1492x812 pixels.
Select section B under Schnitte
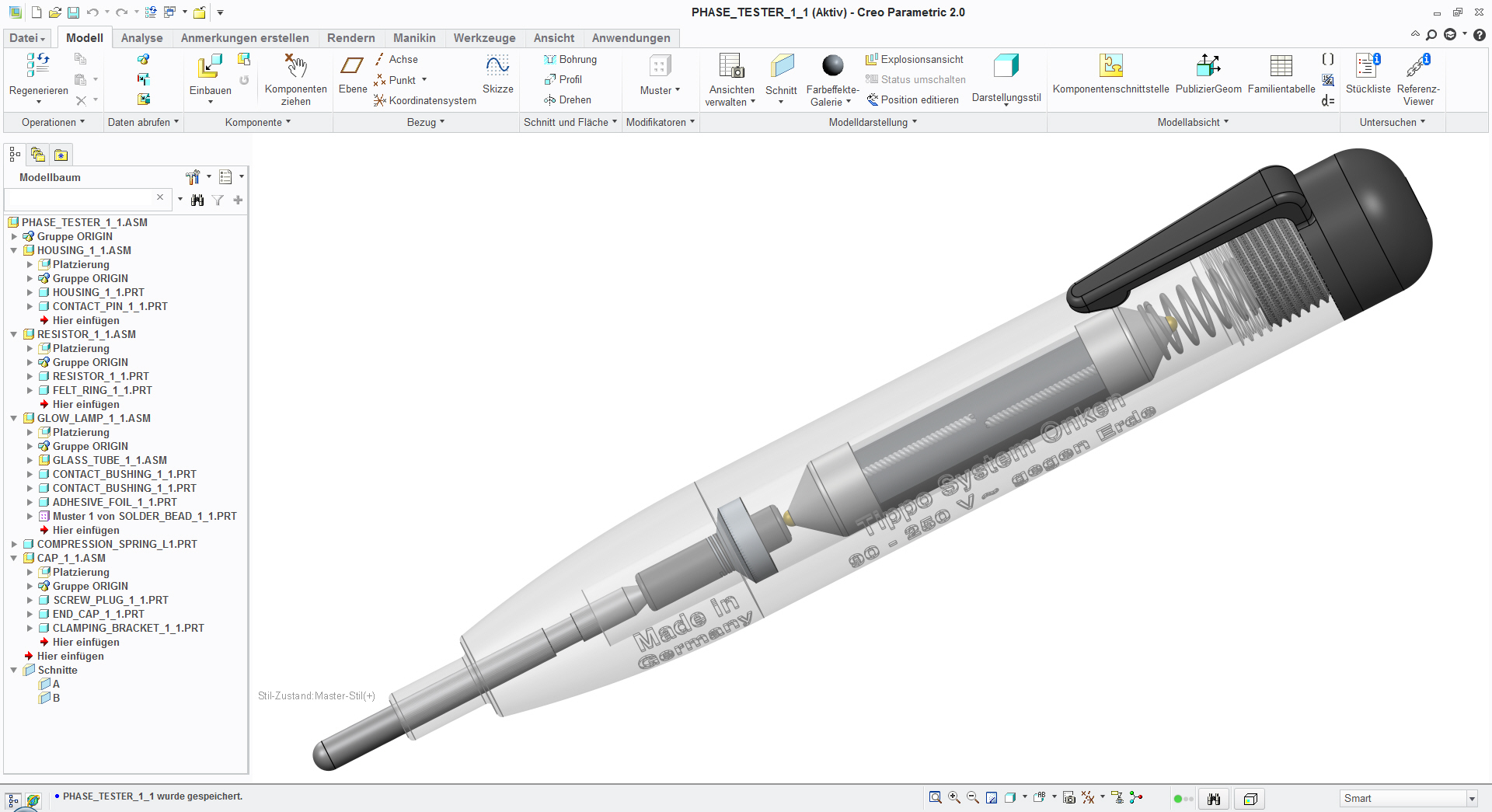tap(50, 698)
